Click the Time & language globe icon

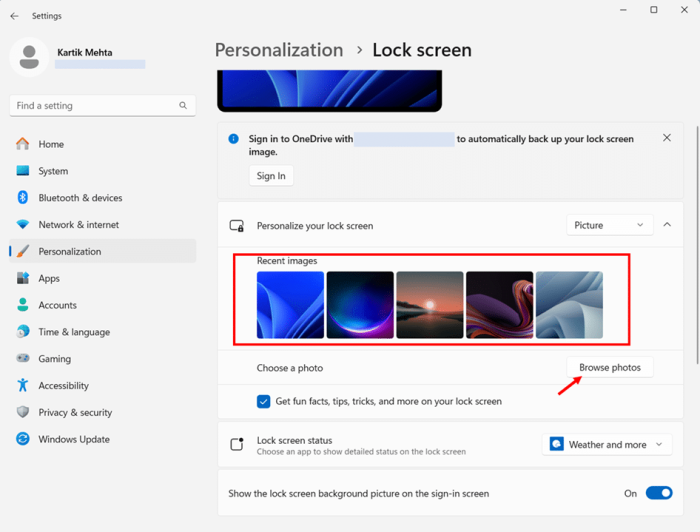22,332
